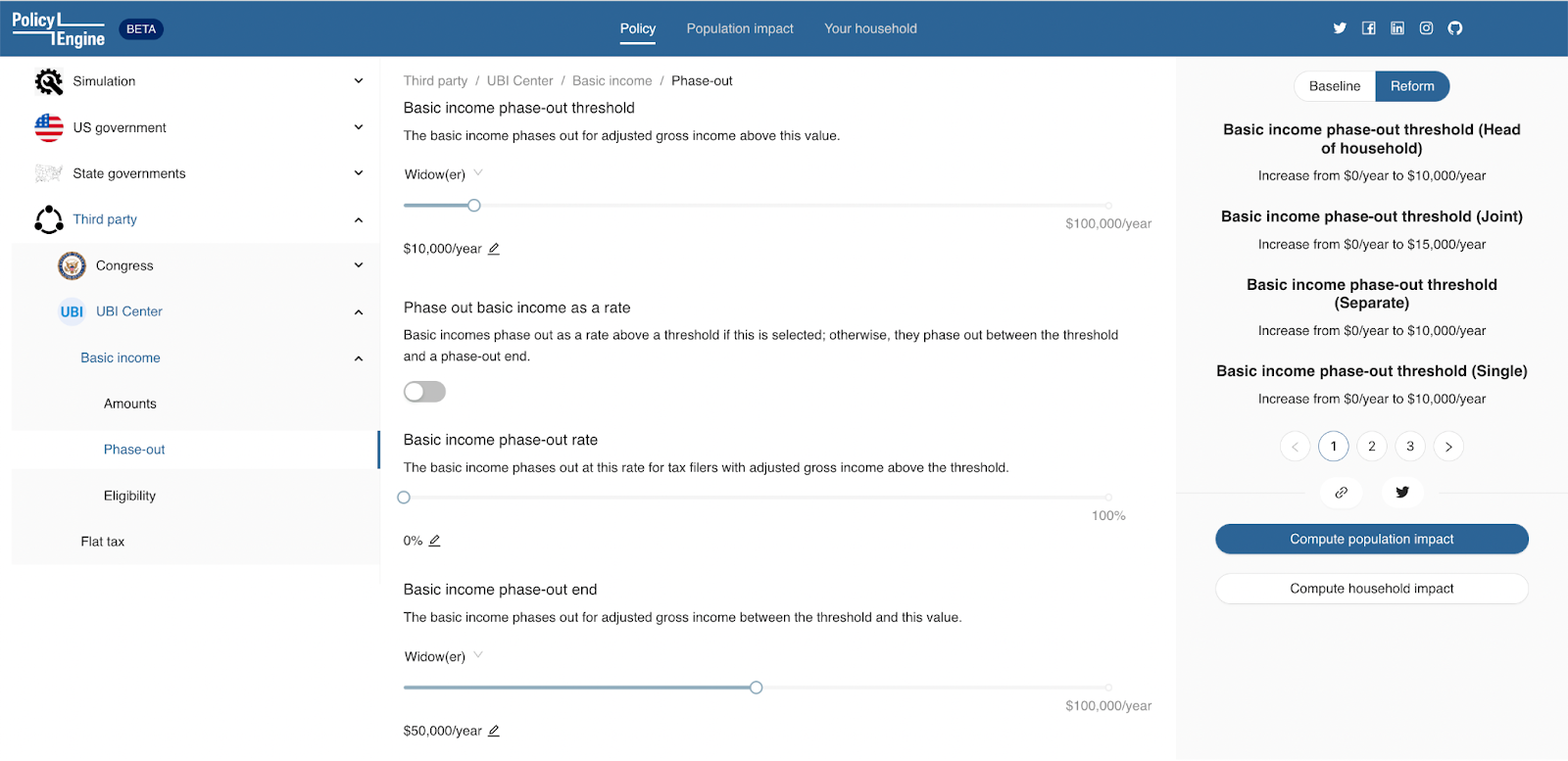
Task: Click the phase-out end slider handle
Action: click(x=756, y=688)
